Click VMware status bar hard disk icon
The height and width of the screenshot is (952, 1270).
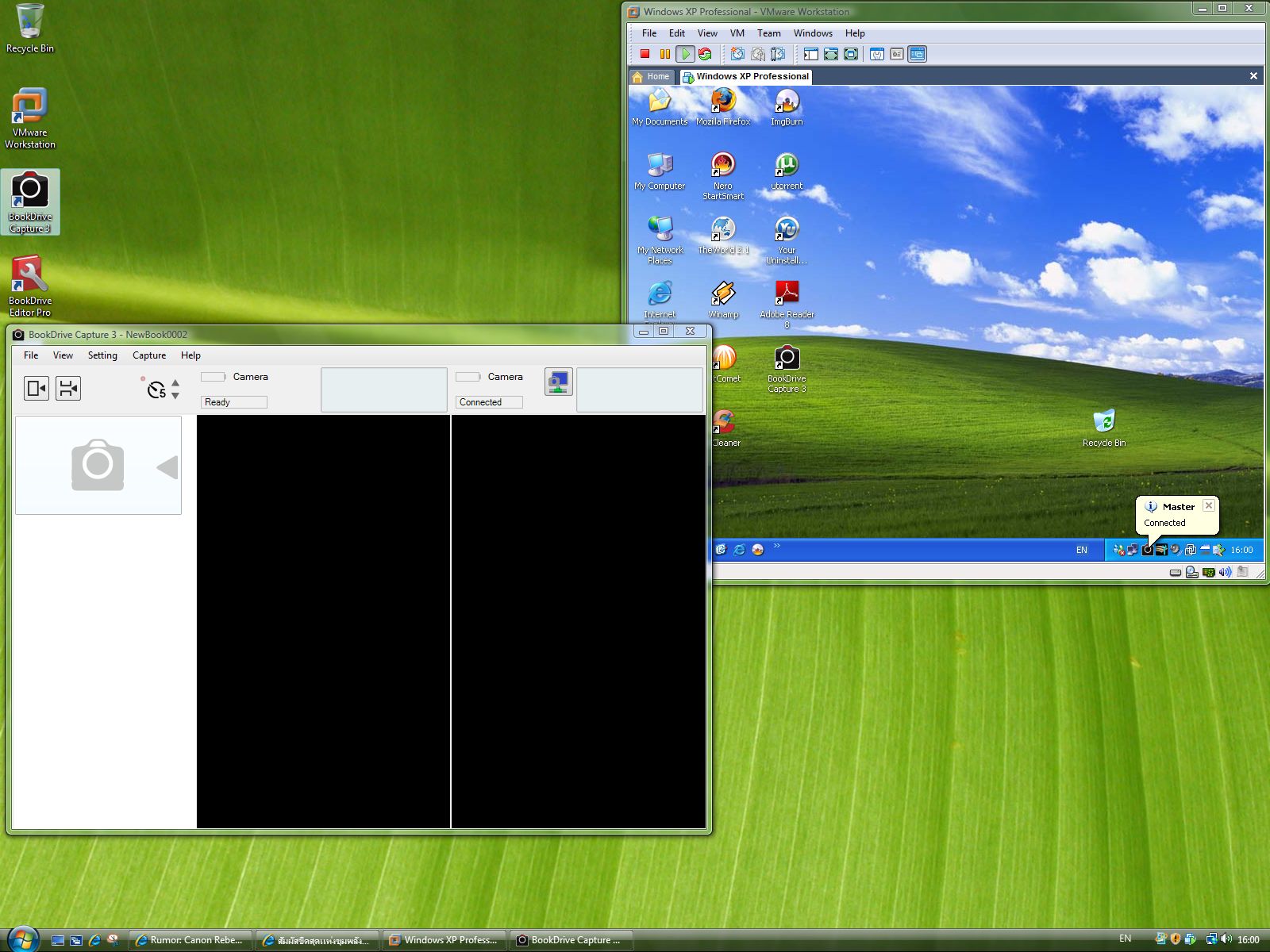pos(1176,572)
